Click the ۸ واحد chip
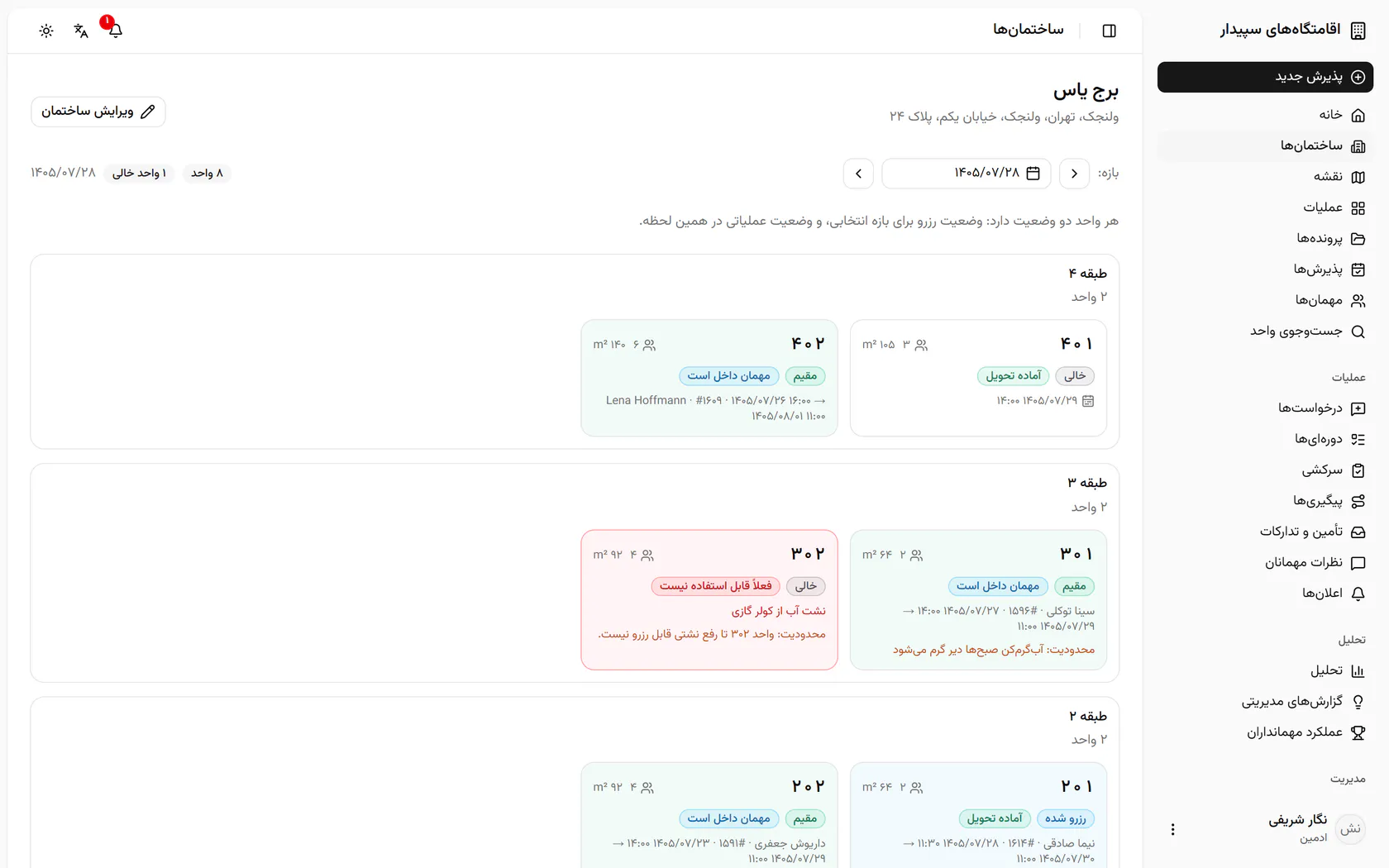This screenshot has height=868, width=1389. click(207, 174)
